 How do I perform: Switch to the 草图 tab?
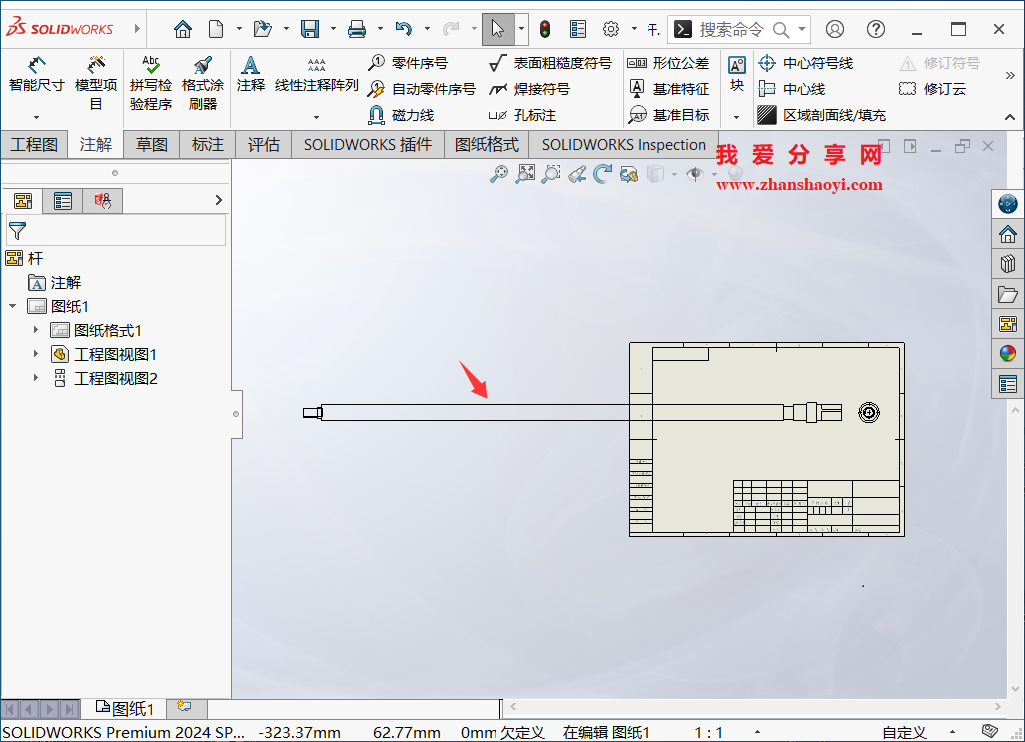pos(150,144)
